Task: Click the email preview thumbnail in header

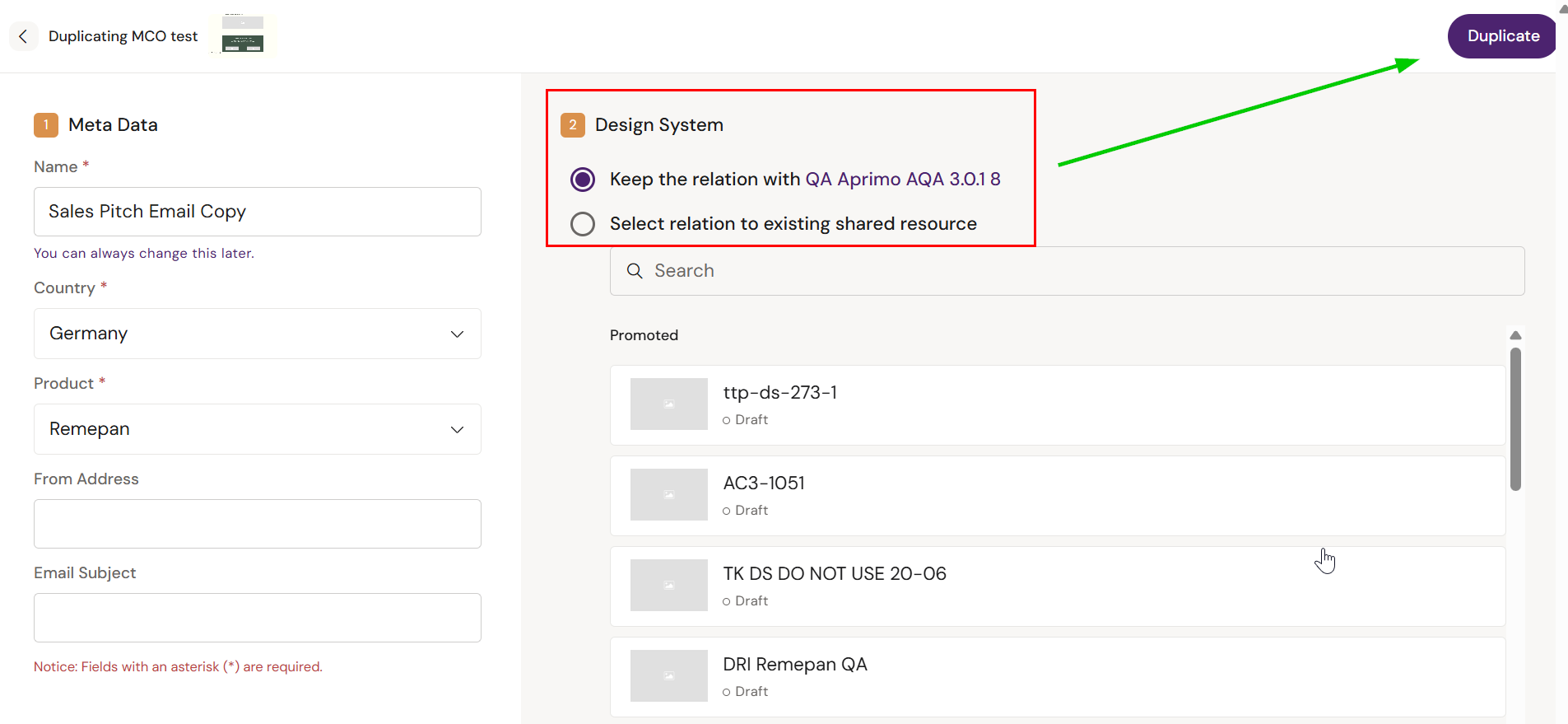Action: tap(243, 35)
